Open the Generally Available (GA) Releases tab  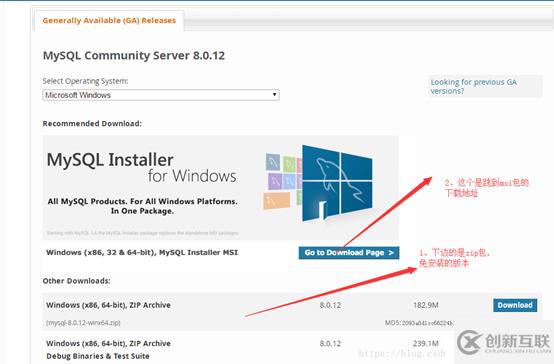[109, 20]
